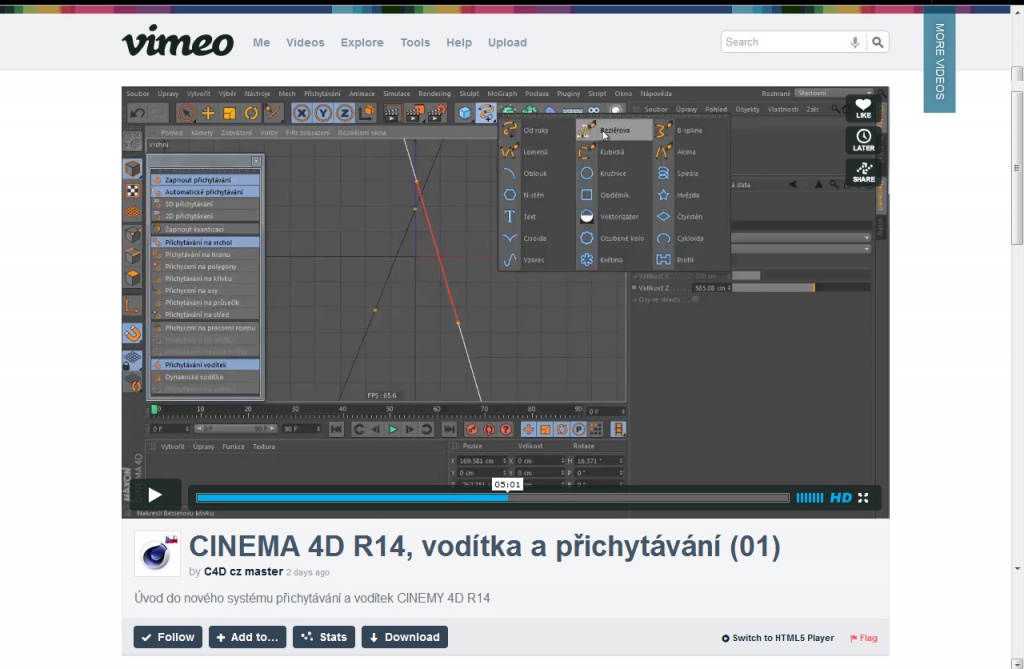Viewport: 1024px width, 669px height.
Task: Click the magnet snapping icon in sidebar
Action: tap(133, 333)
